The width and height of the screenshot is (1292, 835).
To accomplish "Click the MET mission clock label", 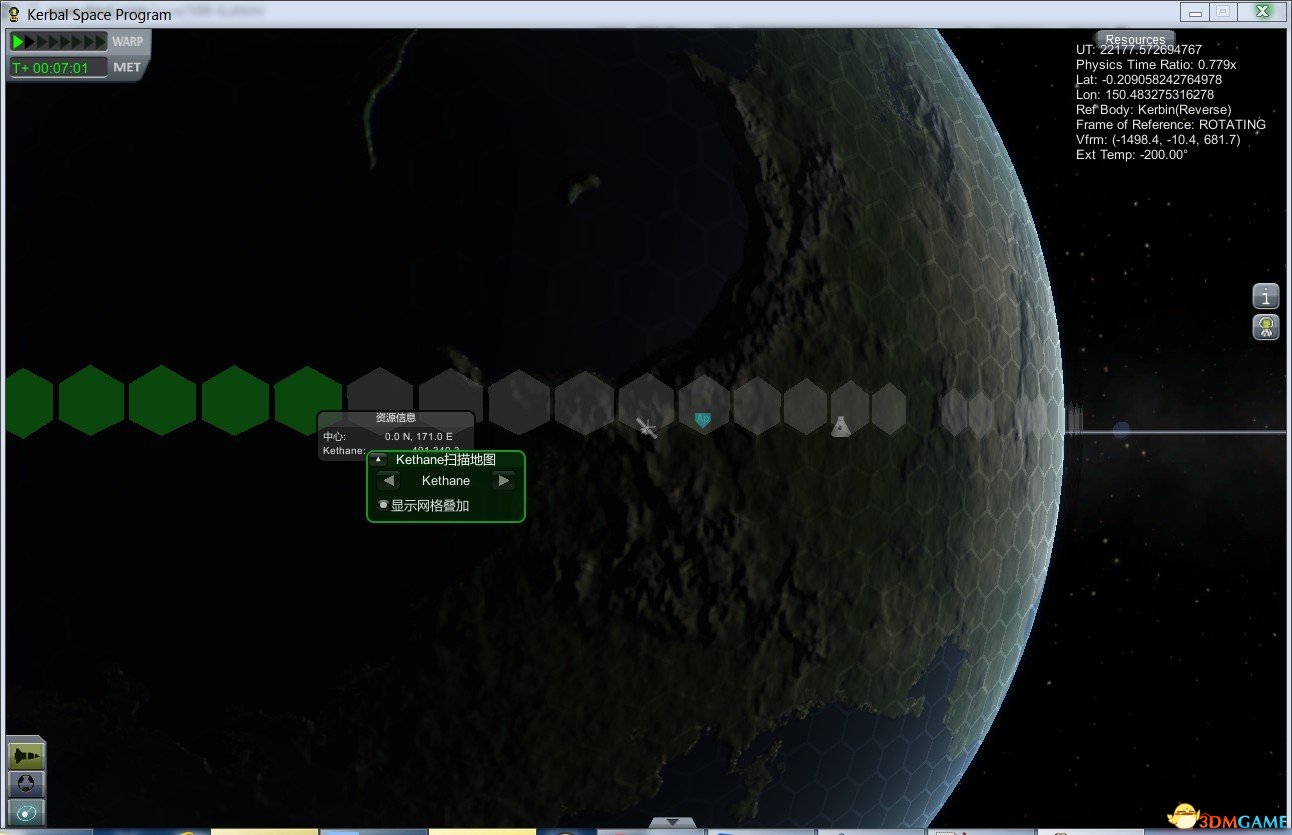I will pyautogui.click(x=127, y=68).
